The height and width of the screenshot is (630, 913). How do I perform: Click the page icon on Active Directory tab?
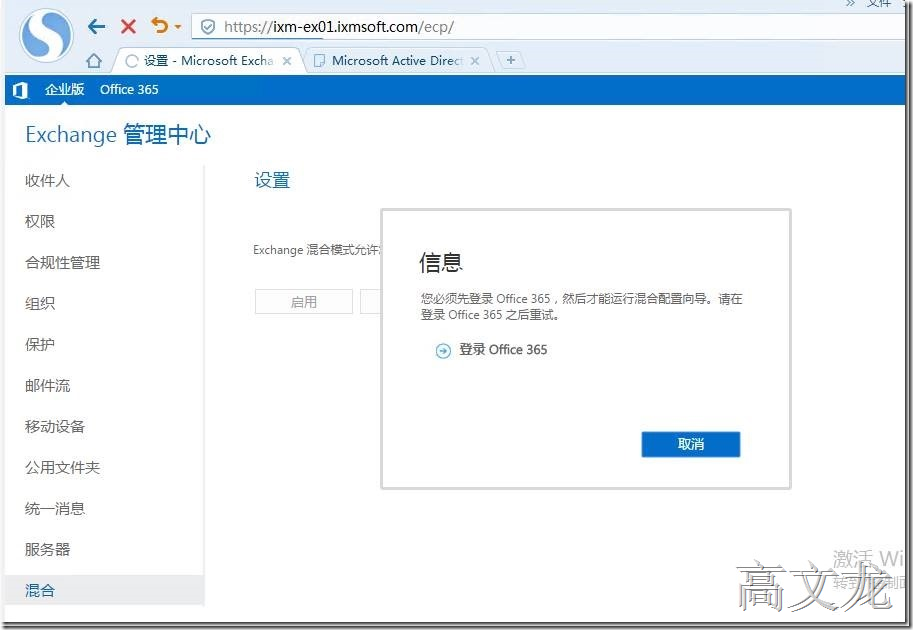pyautogui.click(x=319, y=61)
